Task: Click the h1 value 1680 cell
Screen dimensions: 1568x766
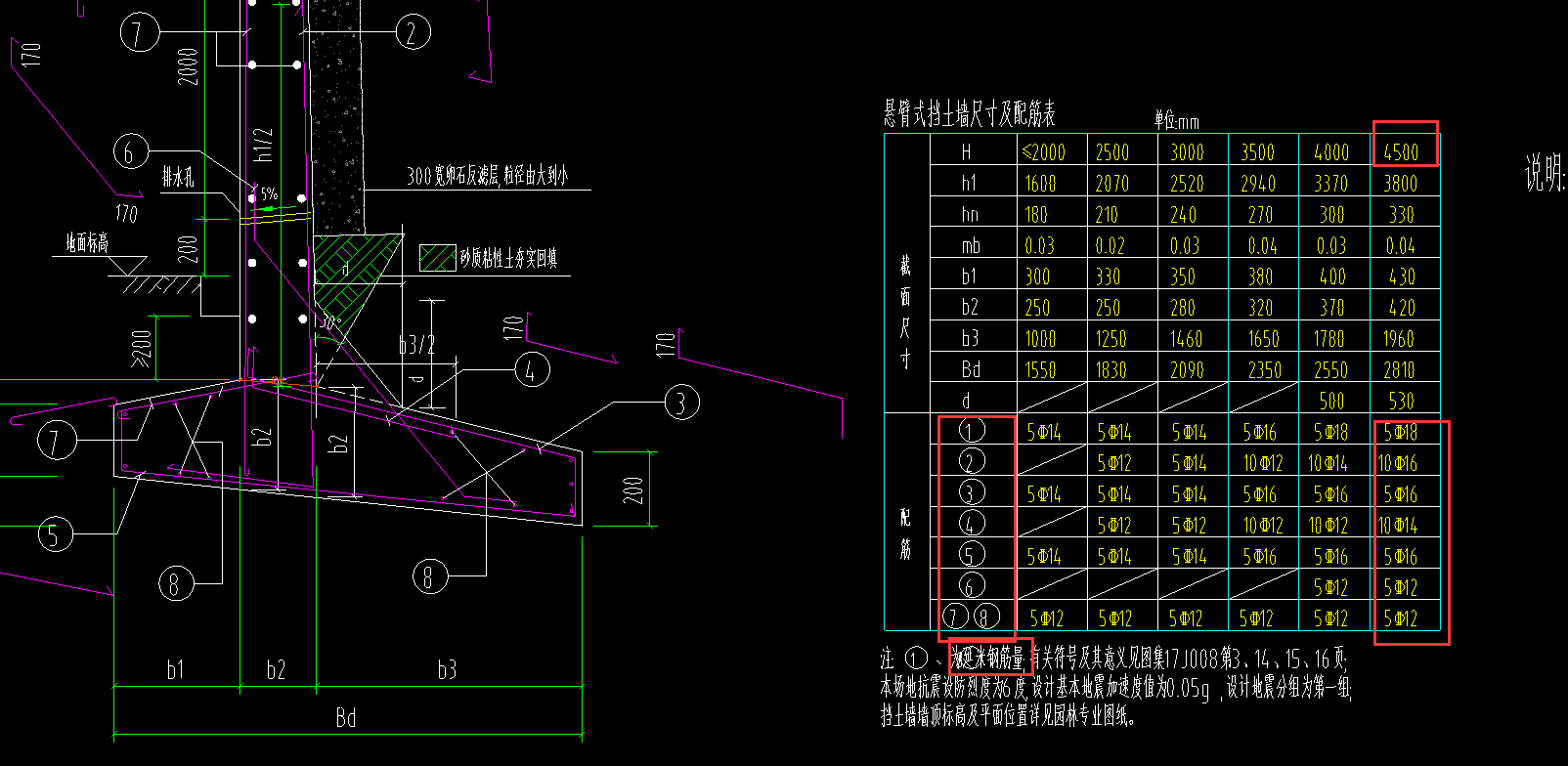Action: click(x=1040, y=184)
